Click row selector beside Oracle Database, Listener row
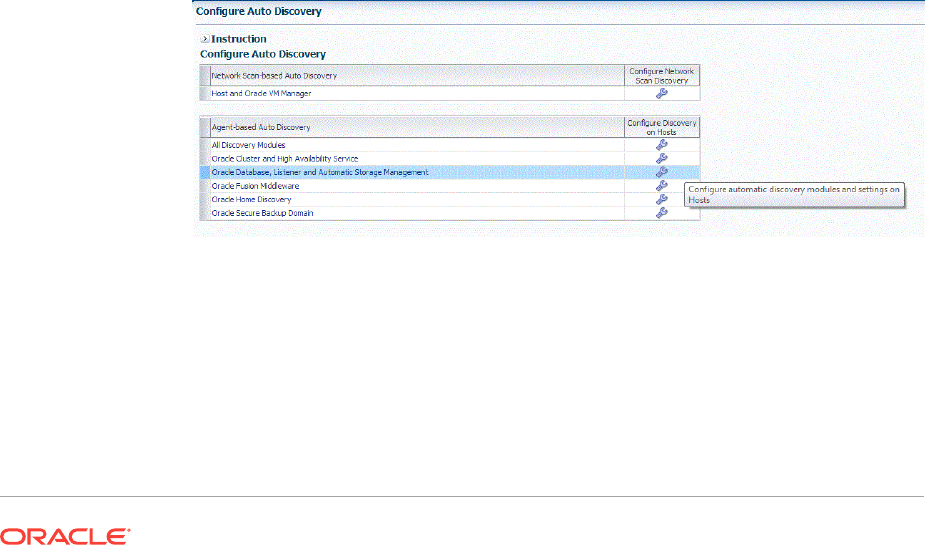Screen dimensions: 925x545 pos(205,172)
